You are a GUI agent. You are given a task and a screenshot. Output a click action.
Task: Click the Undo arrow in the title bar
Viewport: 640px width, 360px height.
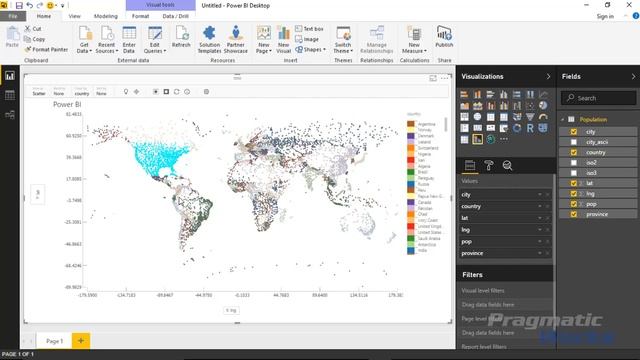[29, 5]
